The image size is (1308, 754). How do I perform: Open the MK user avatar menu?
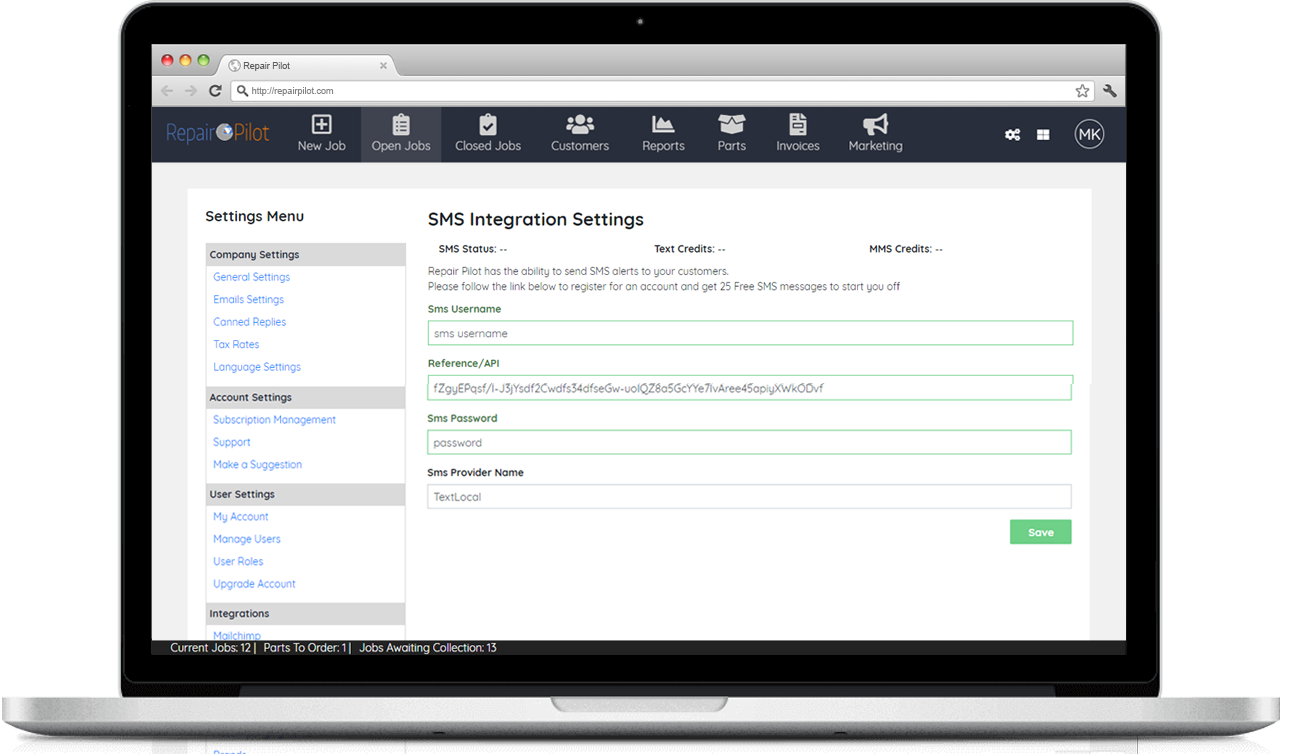click(1089, 134)
